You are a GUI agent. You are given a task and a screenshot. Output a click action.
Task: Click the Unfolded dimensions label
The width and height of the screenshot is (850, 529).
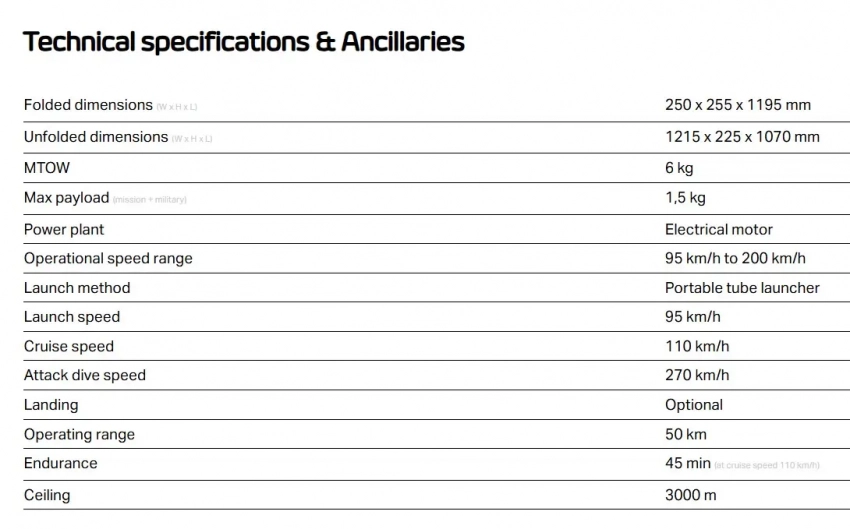click(x=96, y=137)
